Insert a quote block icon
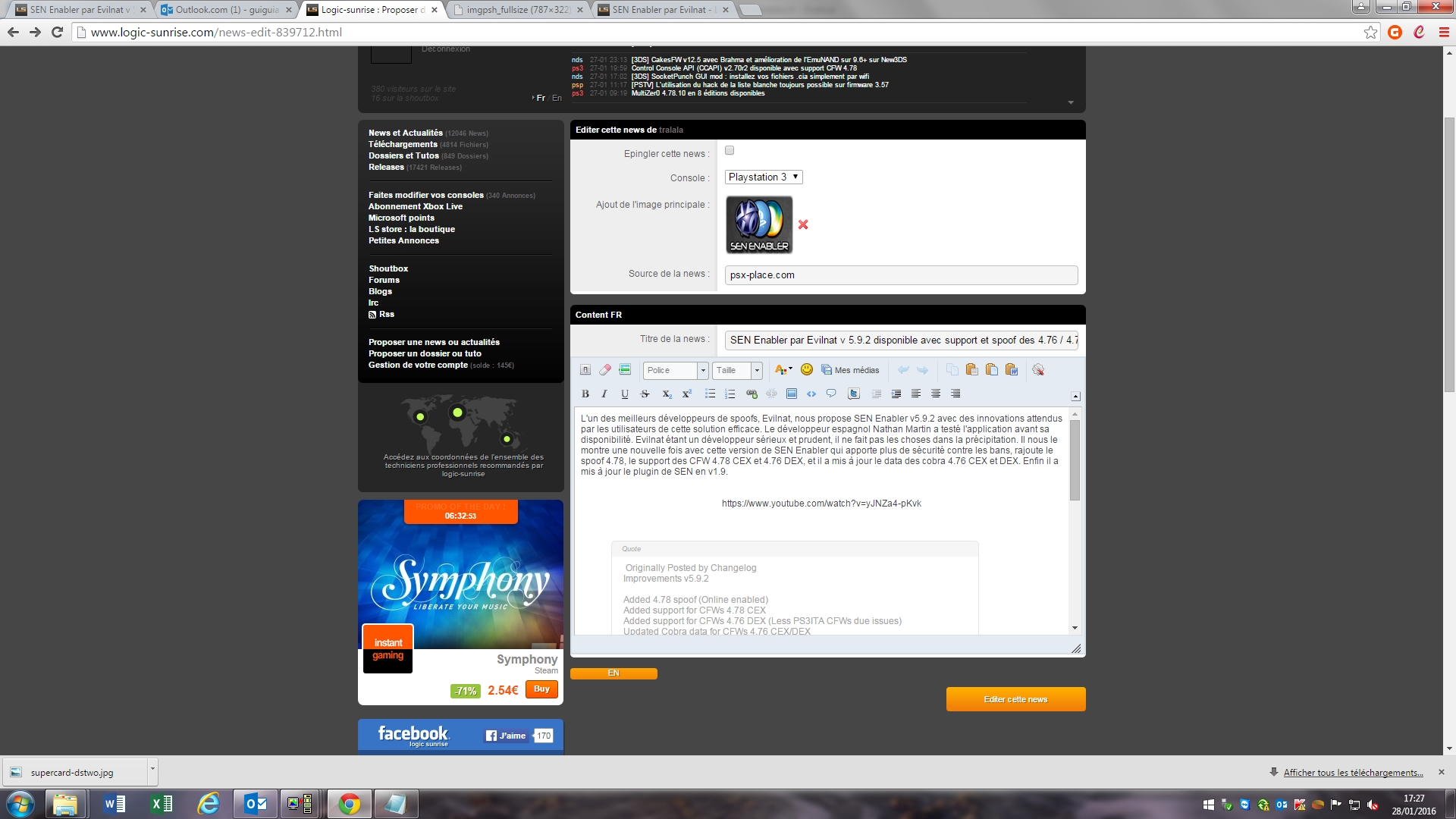Viewport: 1456px width, 819px height. (831, 394)
